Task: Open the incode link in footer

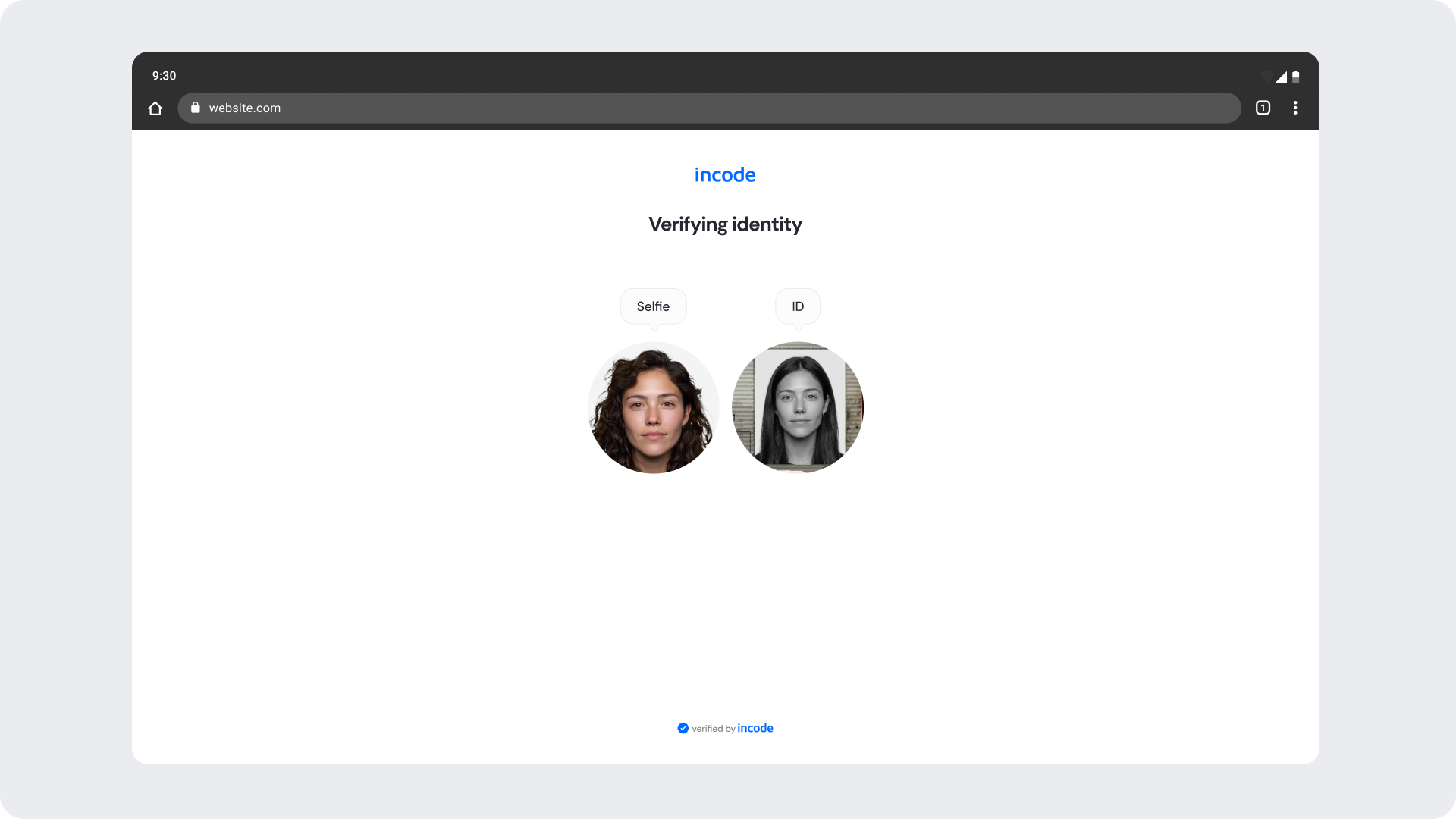Action: click(x=755, y=728)
